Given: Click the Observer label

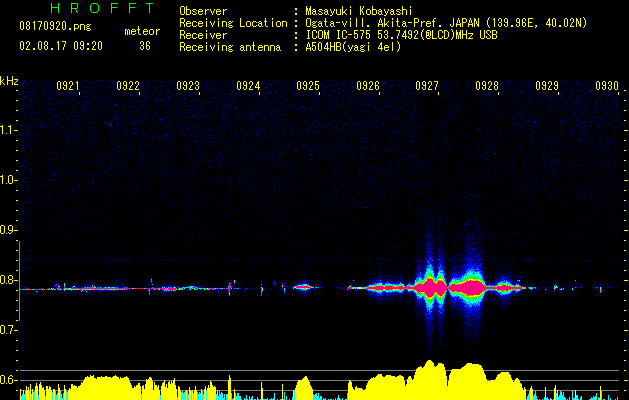Looking at the screenshot, I should (x=203, y=11).
